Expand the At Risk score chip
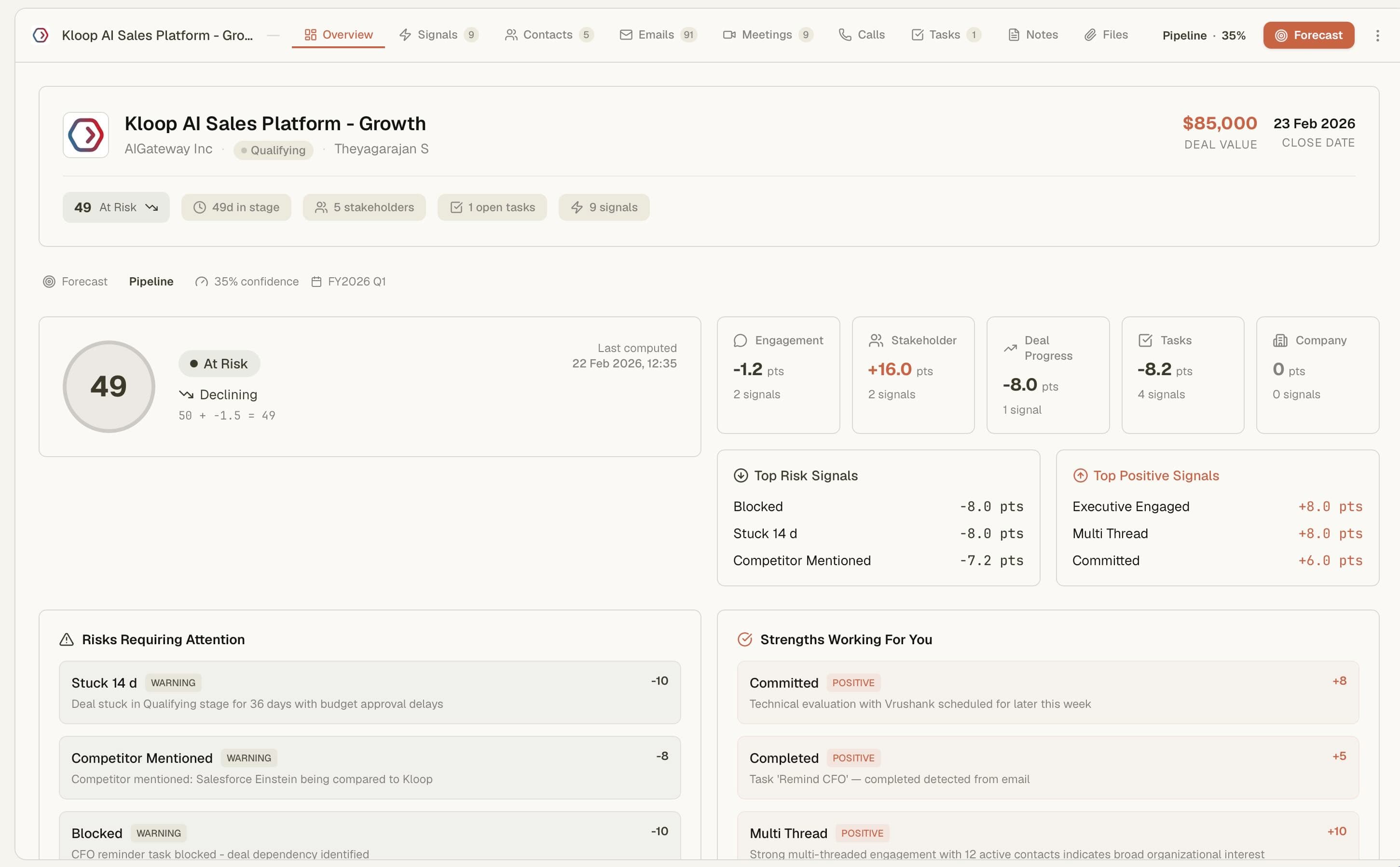This screenshot has width=1400, height=867. (x=116, y=207)
